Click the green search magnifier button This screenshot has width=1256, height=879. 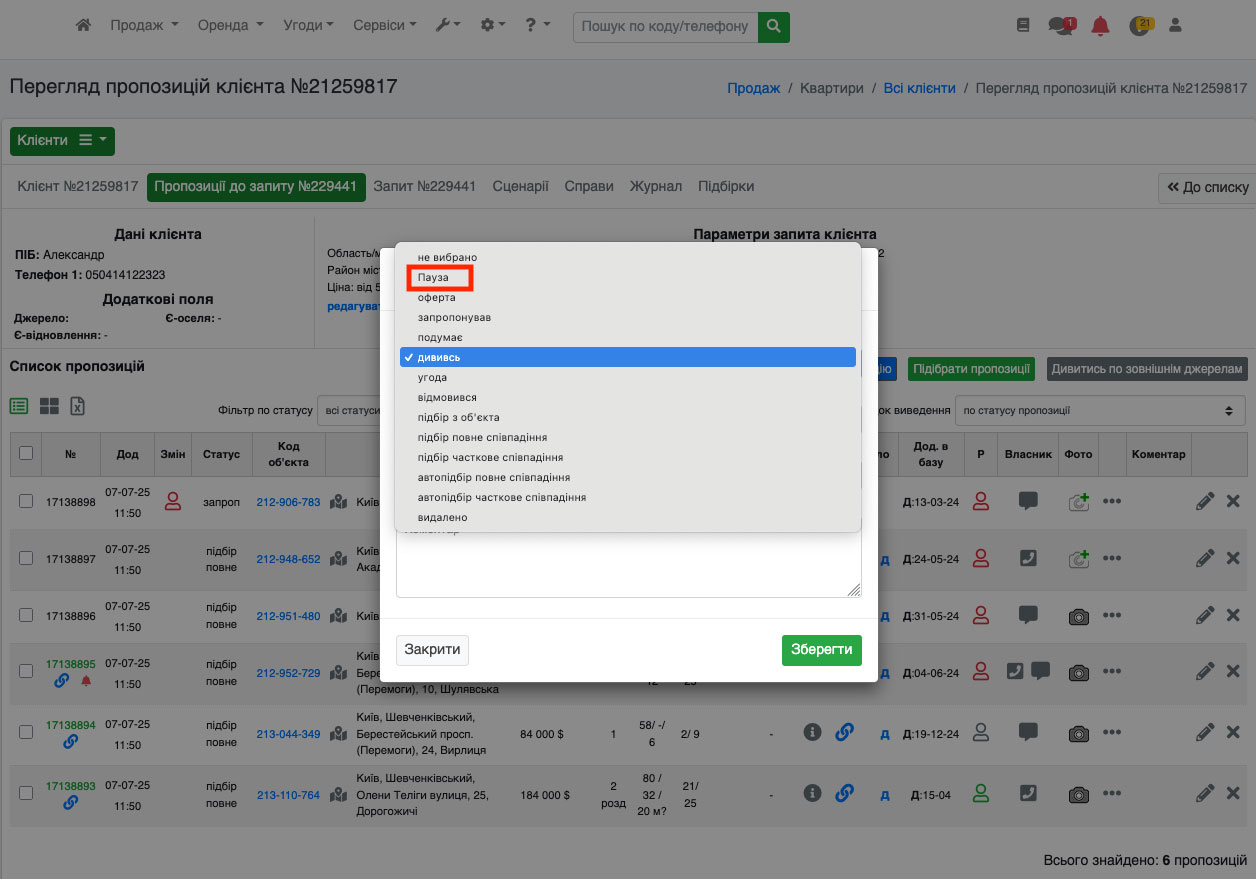point(773,26)
